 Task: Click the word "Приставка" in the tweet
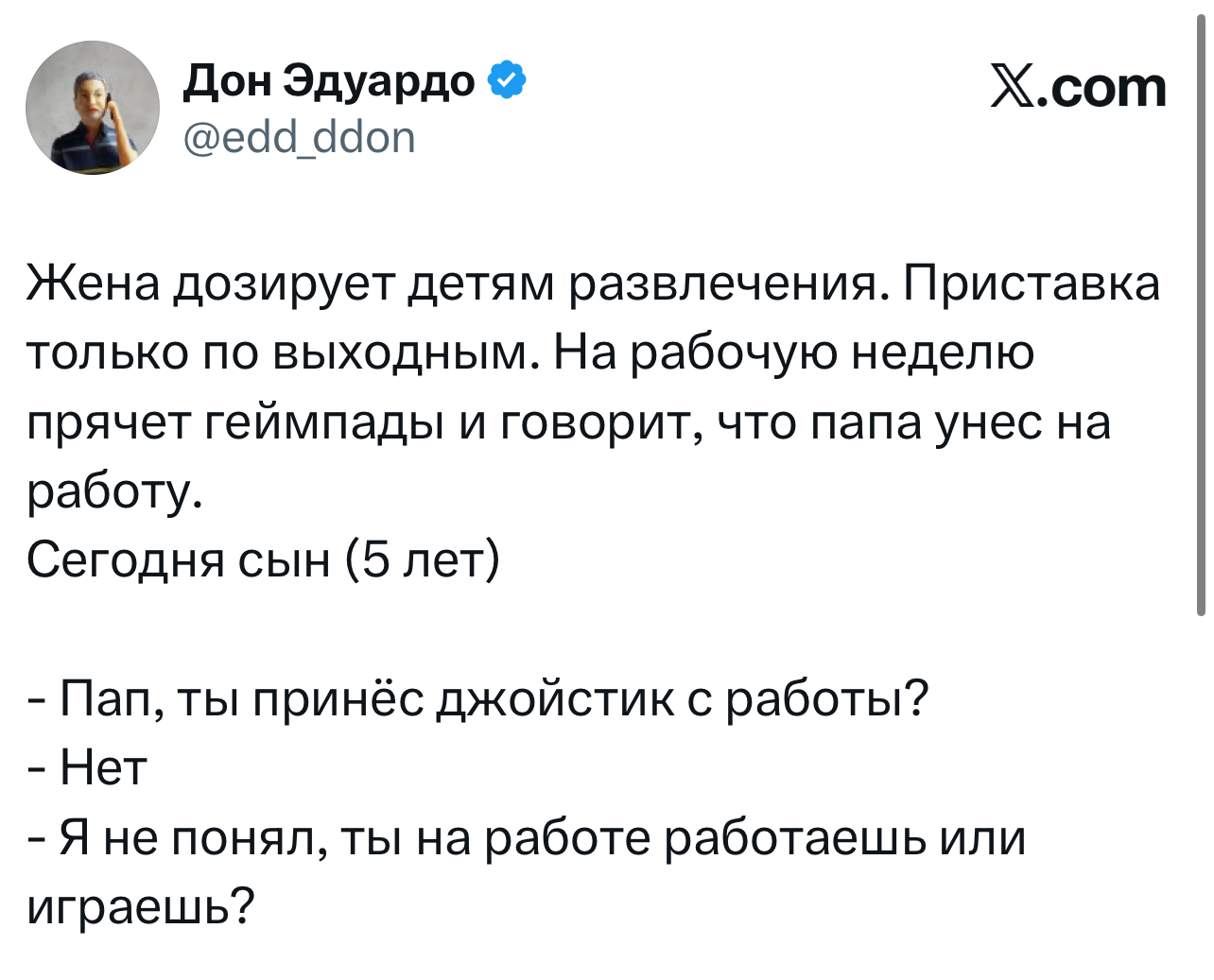tap(1031, 283)
